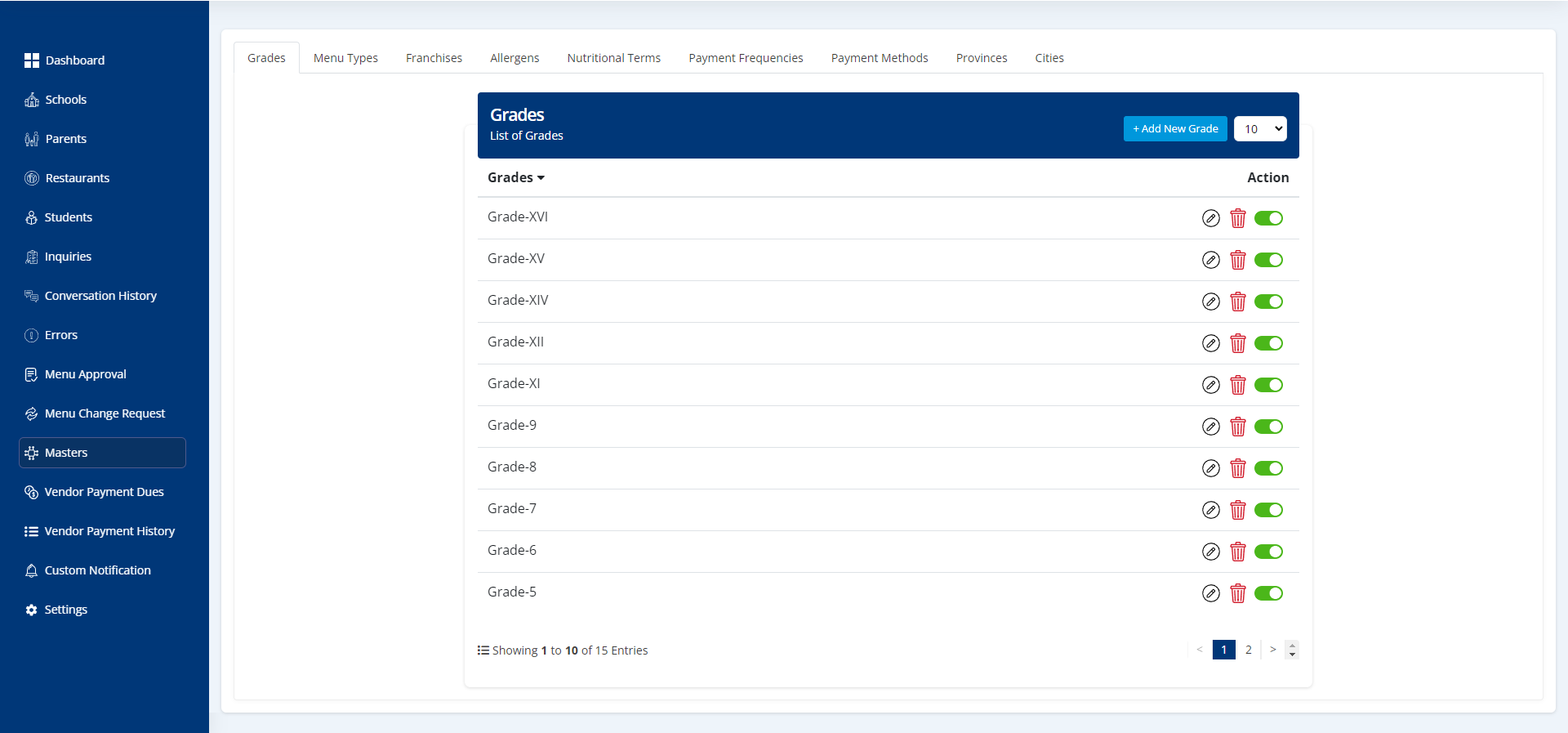Toggle Grade-XVI active switch
The height and width of the screenshot is (733, 1568).
(x=1268, y=218)
